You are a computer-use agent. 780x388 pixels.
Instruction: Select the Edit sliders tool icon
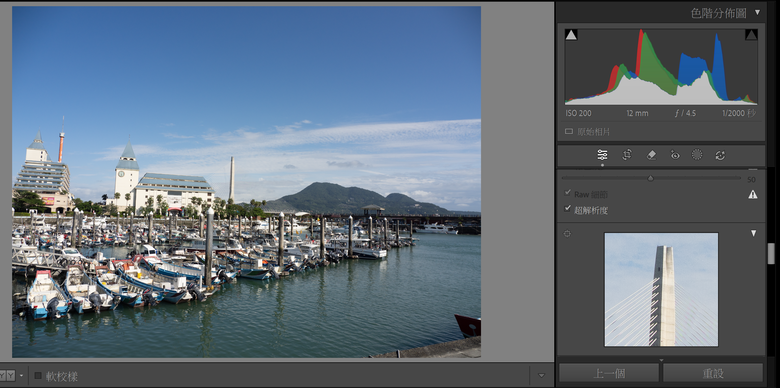(602, 155)
